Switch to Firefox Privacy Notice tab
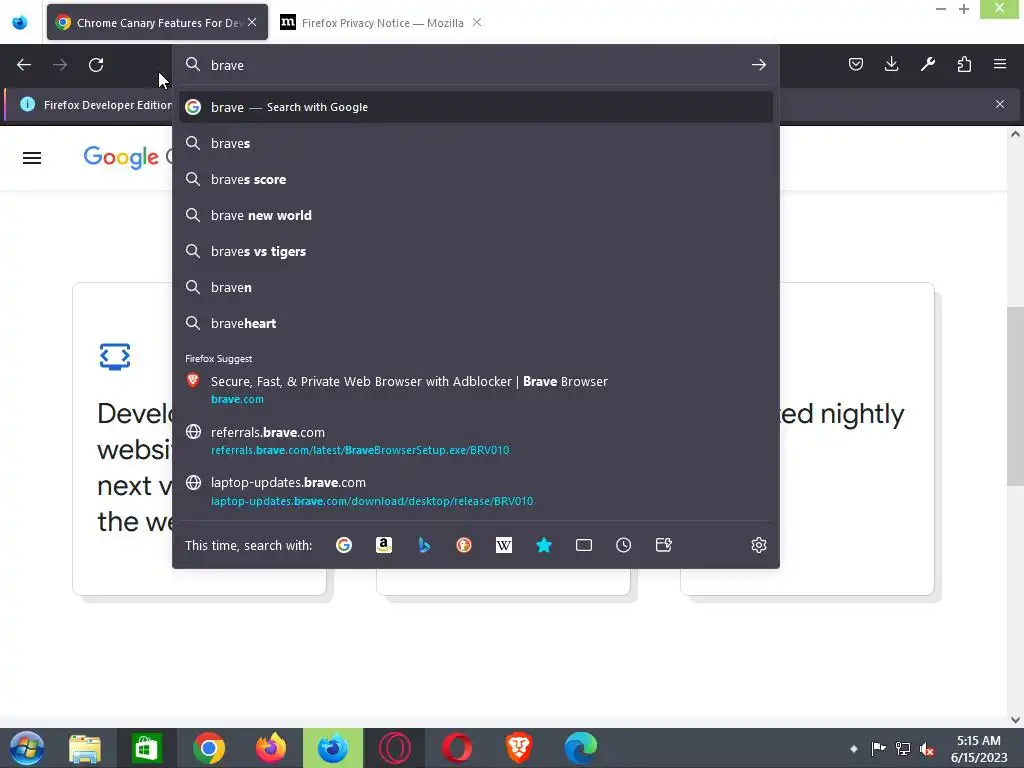1024x768 pixels. click(381, 22)
